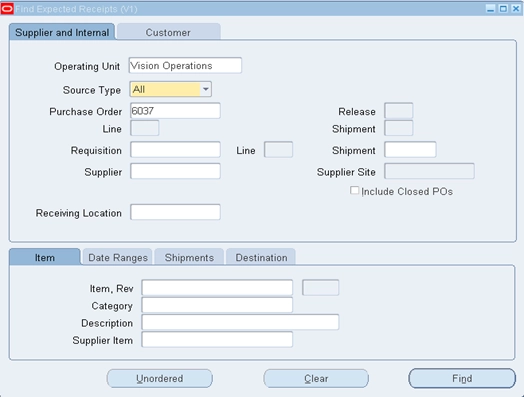Click the PO Line field under Purchase Order
524x397 pixels.
[x=145, y=128]
